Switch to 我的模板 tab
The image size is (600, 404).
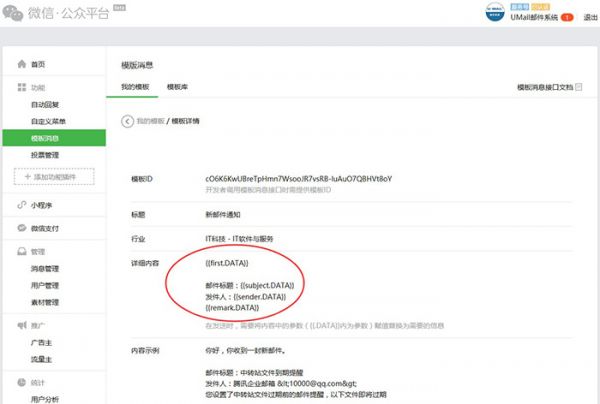[x=135, y=87]
